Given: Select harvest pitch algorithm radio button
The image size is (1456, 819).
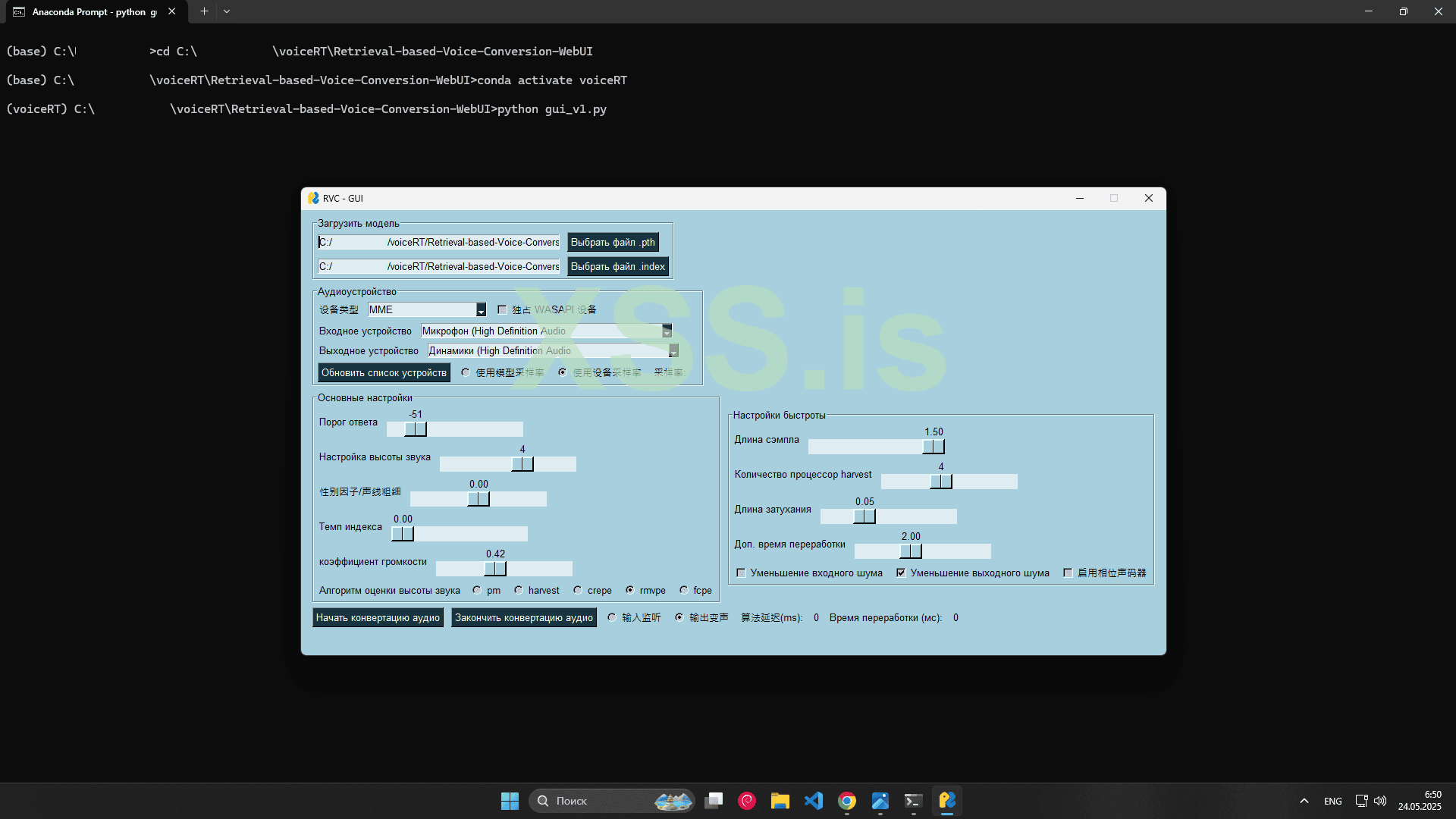Looking at the screenshot, I should pyautogui.click(x=519, y=590).
